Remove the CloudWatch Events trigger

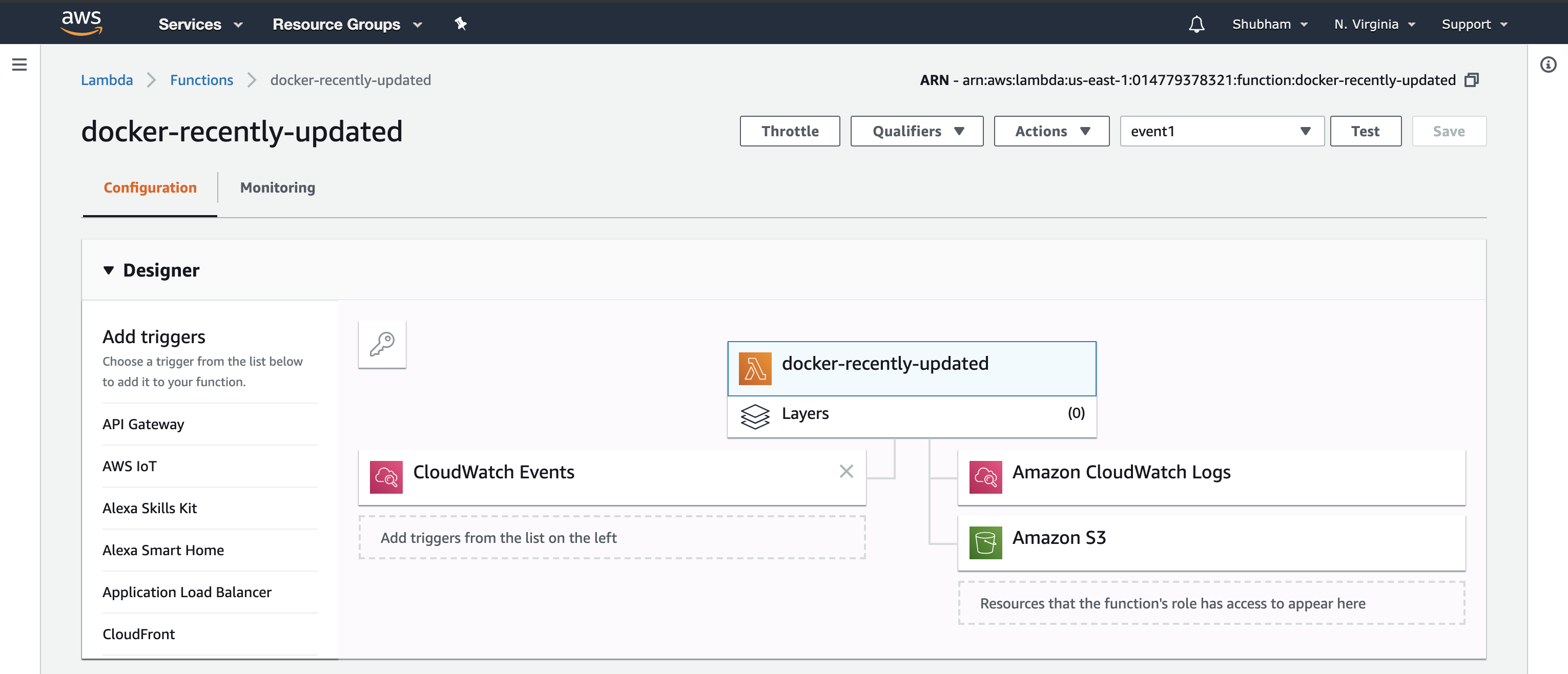pyautogui.click(x=846, y=471)
